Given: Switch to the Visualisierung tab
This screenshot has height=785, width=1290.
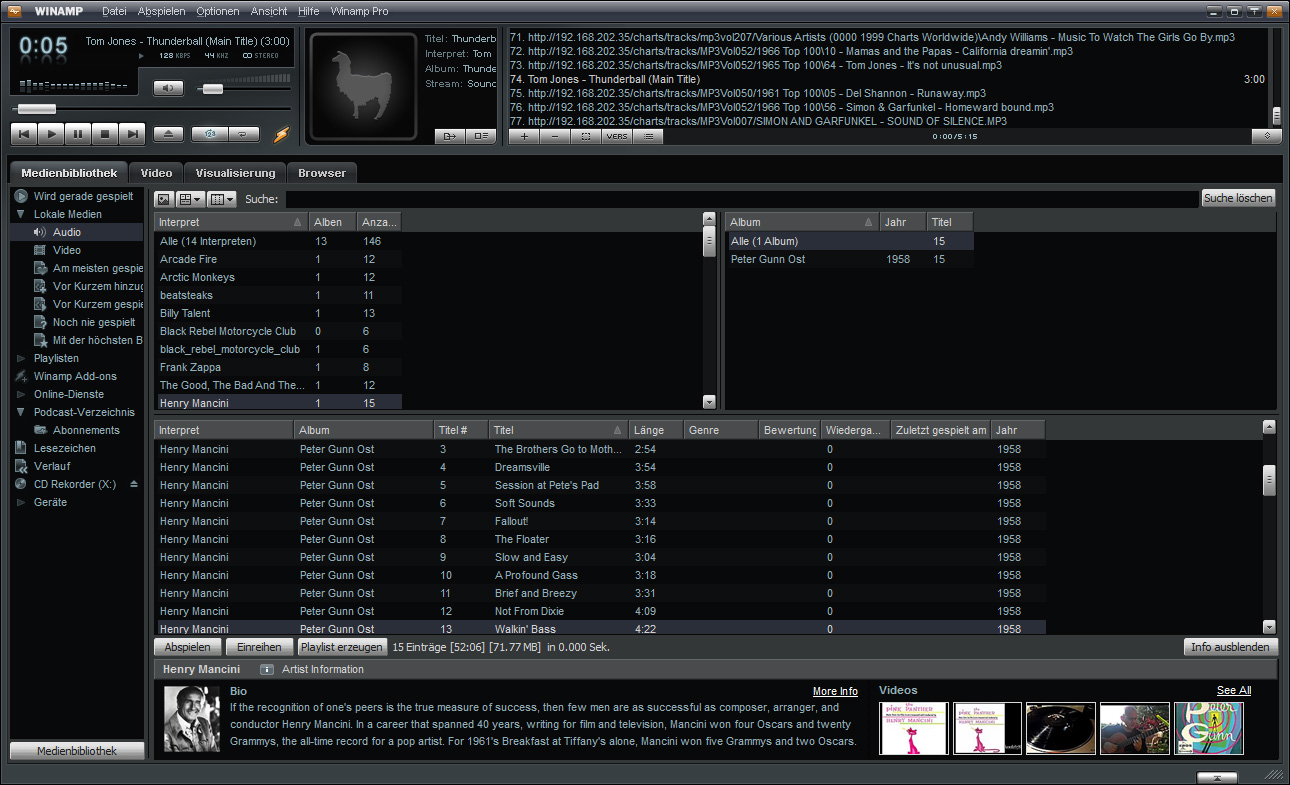Looking at the screenshot, I should (x=235, y=173).
